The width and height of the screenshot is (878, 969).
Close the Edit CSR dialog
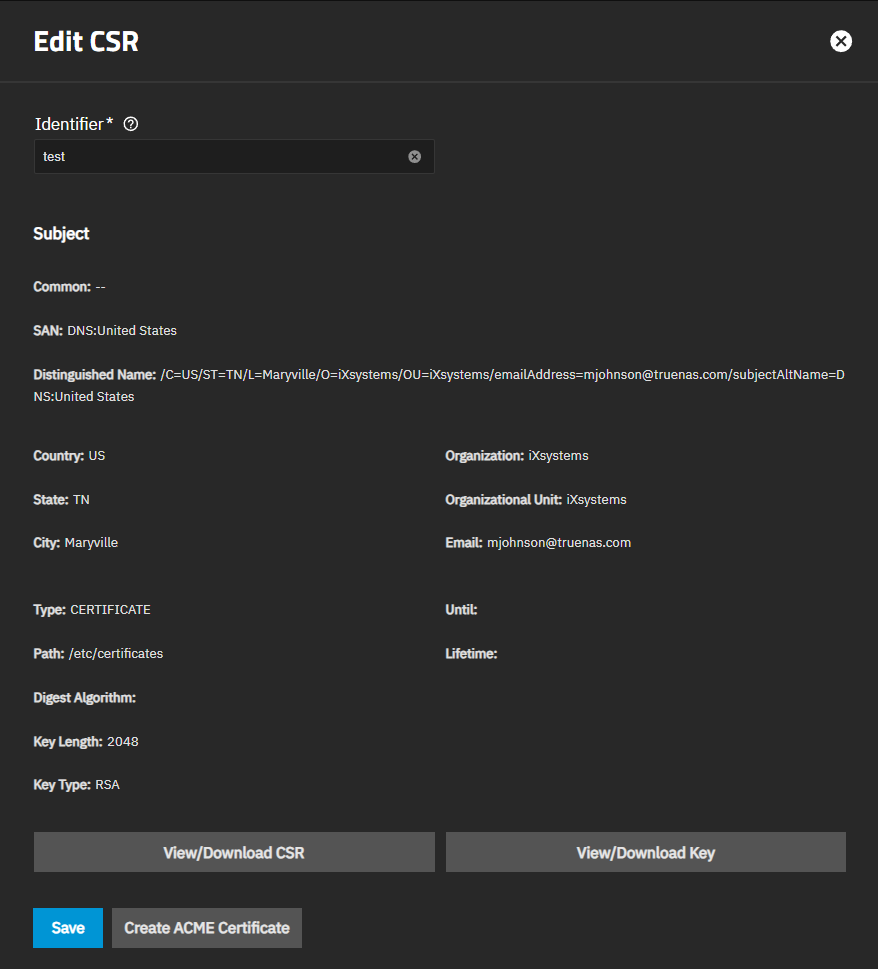[841, 41]
